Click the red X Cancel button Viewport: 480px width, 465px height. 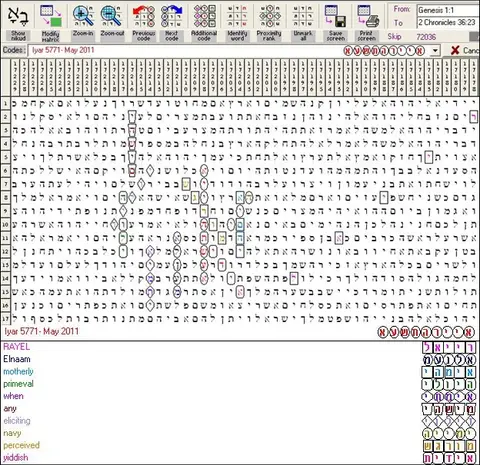465,51
